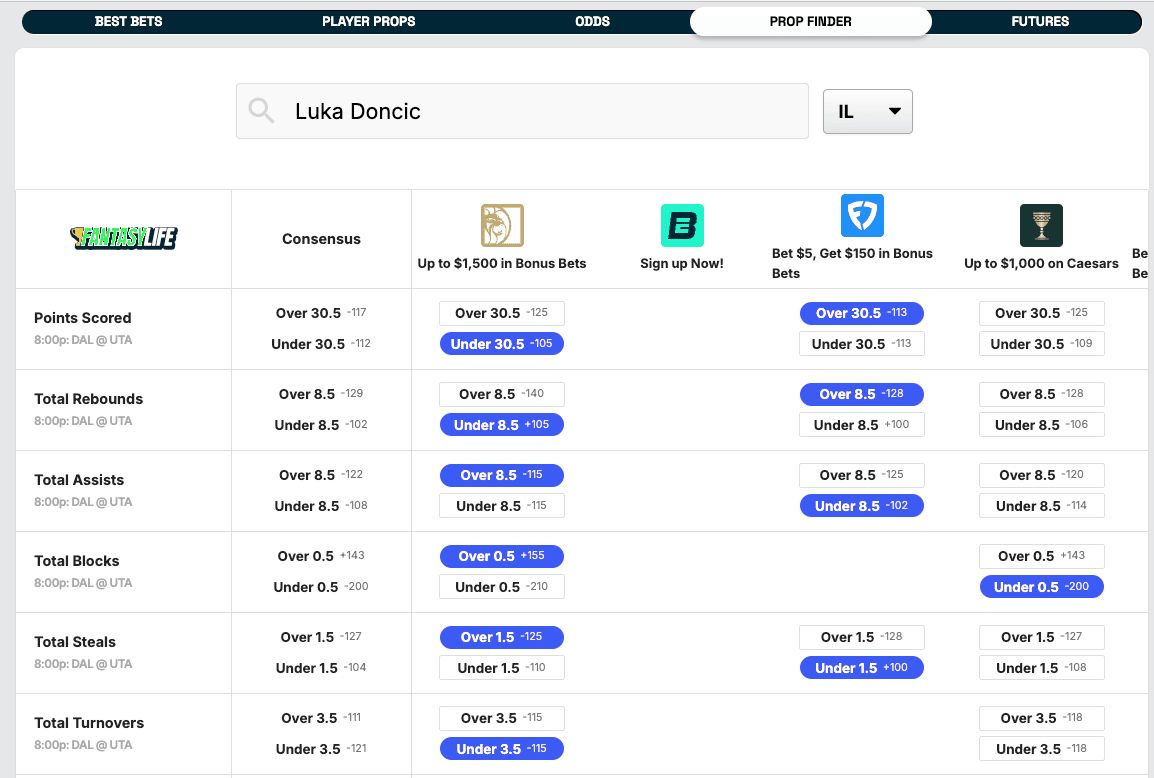Select FanDuel Over 30.5 points -113

tap(861, 313)
